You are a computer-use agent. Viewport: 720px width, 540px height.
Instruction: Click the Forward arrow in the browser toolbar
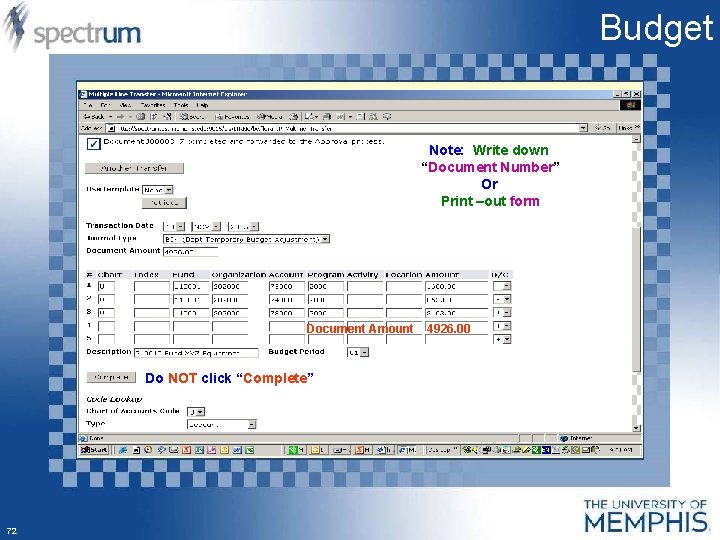(121, 117)
